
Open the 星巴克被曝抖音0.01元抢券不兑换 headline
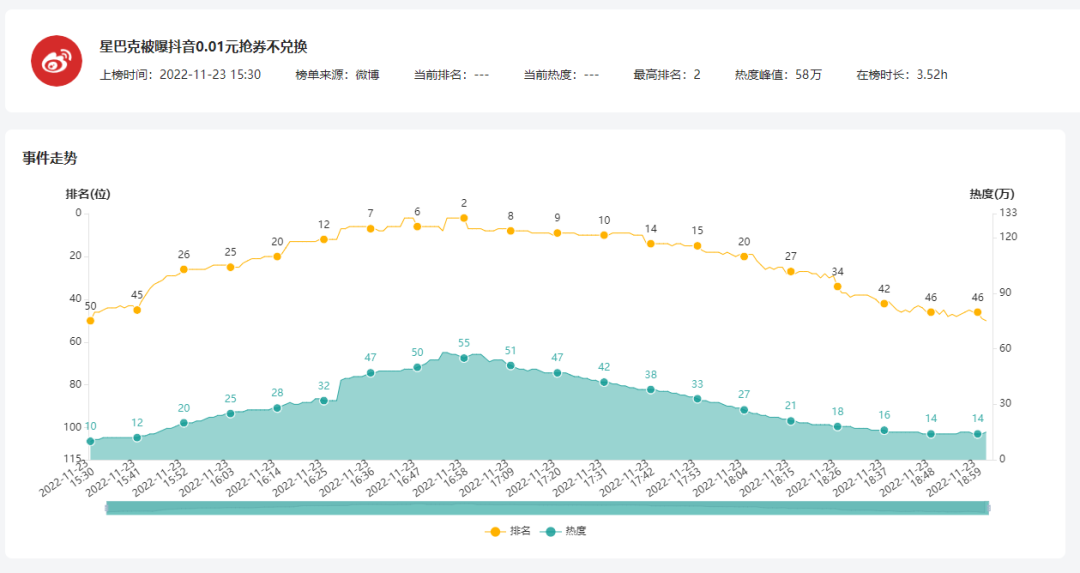[203, 47]
